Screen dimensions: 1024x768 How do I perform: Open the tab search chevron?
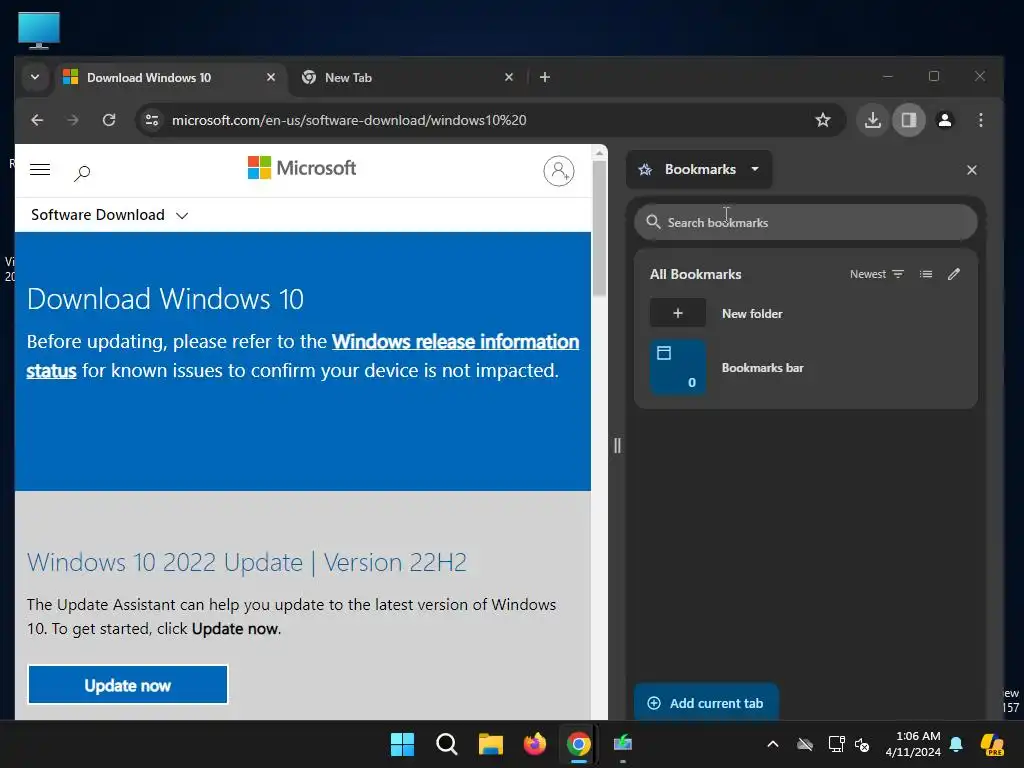pyautogui.click(x=35, y=77)
